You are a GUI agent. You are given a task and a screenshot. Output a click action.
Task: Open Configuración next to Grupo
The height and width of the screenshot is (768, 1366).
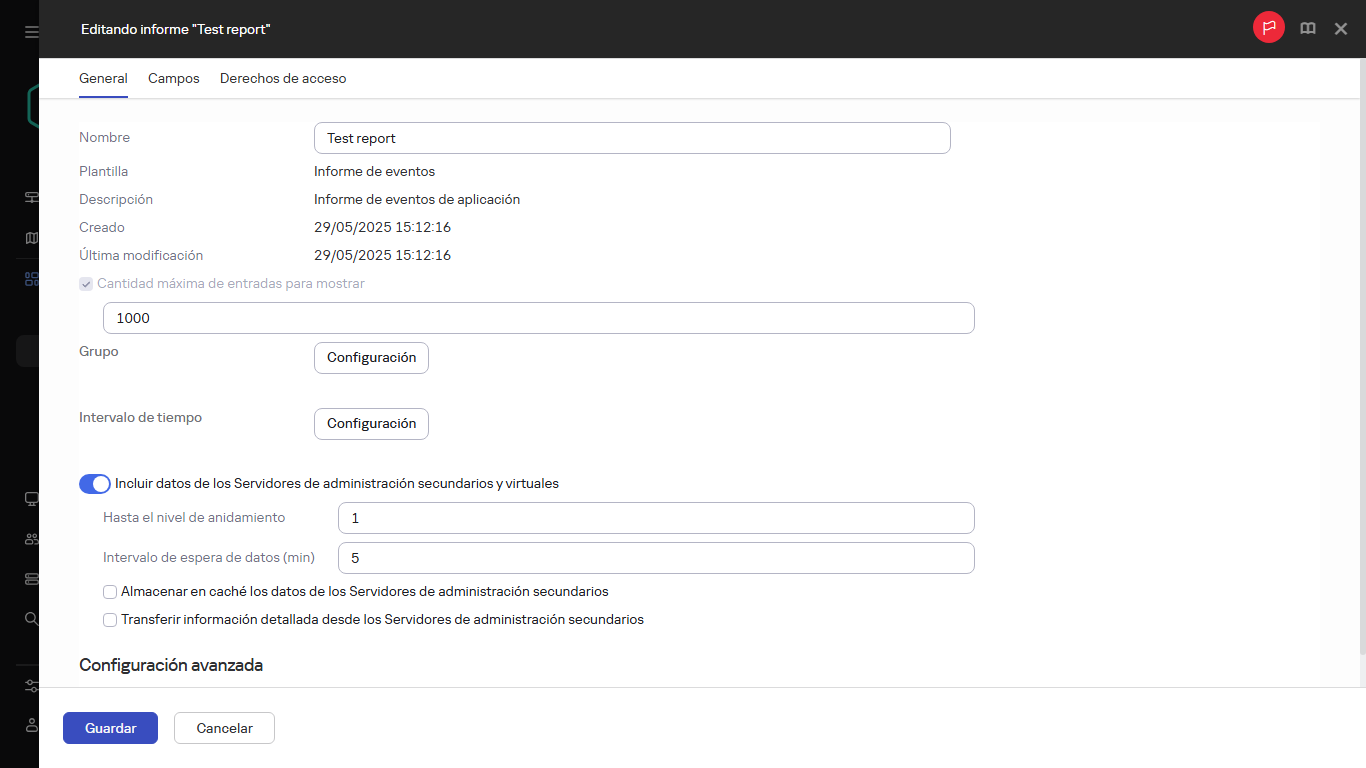371,358
